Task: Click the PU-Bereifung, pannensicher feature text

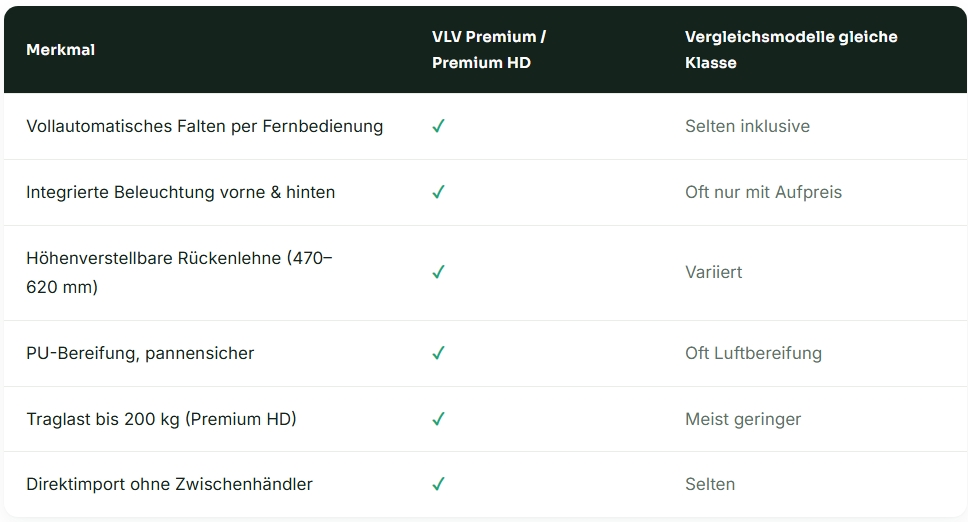Action: [140, 353]
